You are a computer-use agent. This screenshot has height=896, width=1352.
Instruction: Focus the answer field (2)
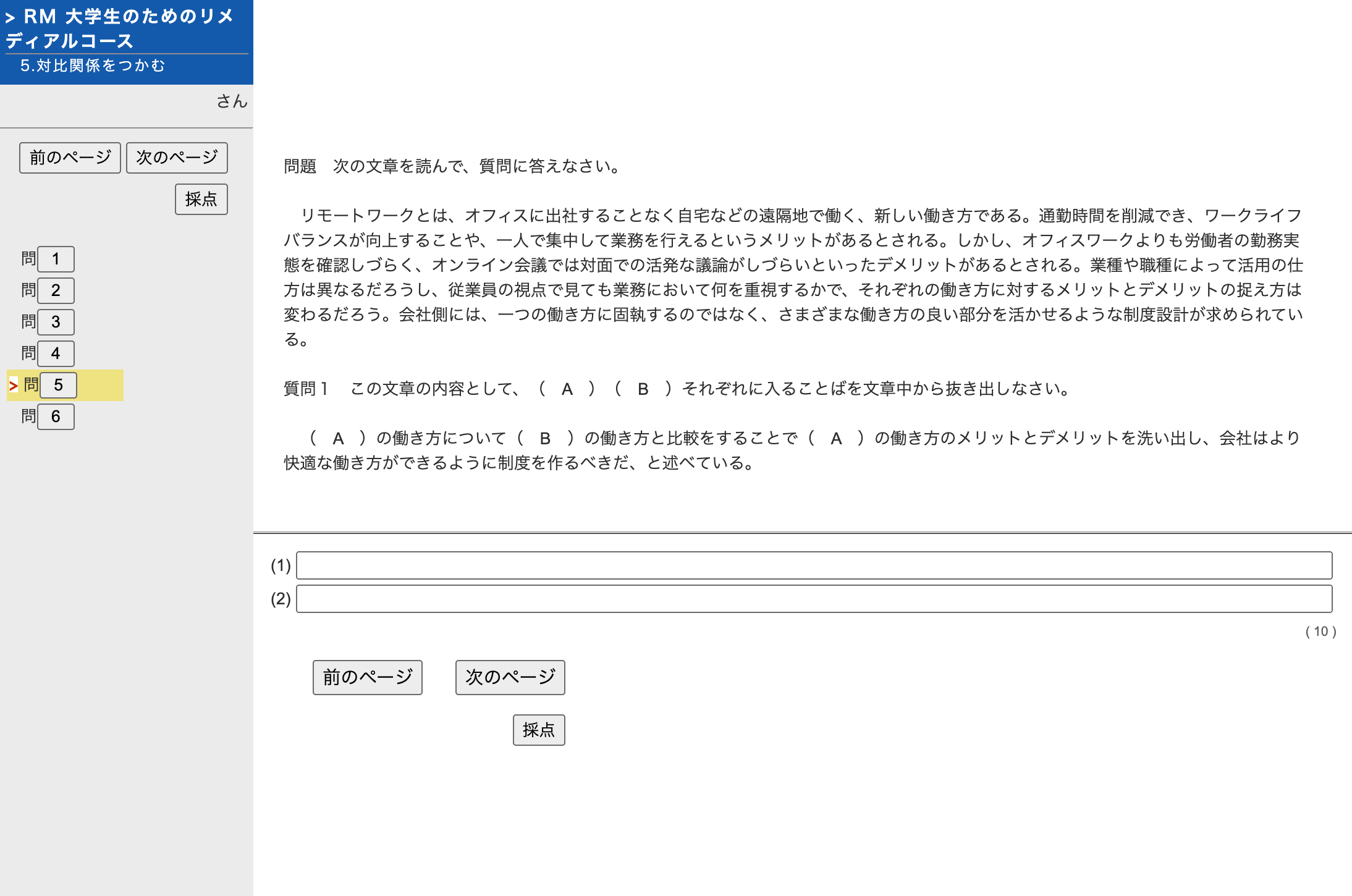coord(814,599)
